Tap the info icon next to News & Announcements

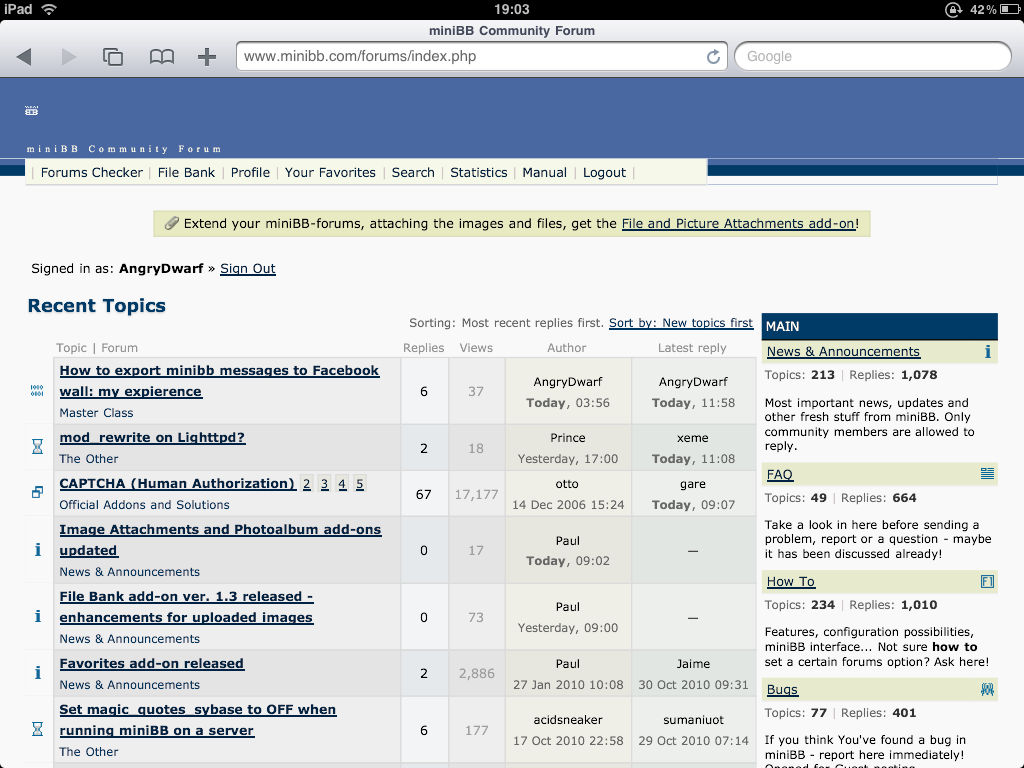tap(987, 351)
